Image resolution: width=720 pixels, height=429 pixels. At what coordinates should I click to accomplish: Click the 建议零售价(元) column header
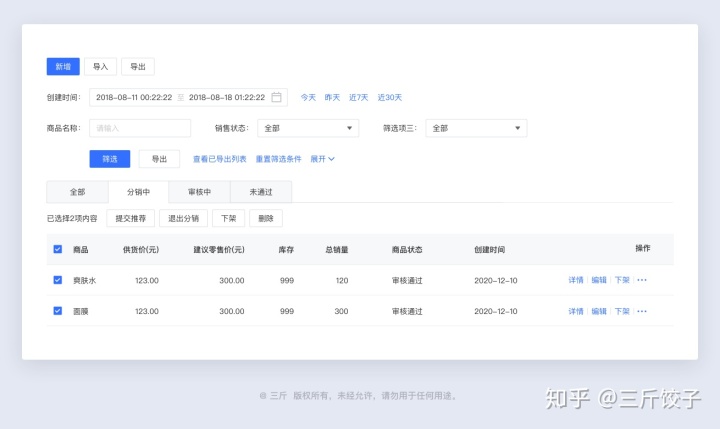tap(219, 250)
